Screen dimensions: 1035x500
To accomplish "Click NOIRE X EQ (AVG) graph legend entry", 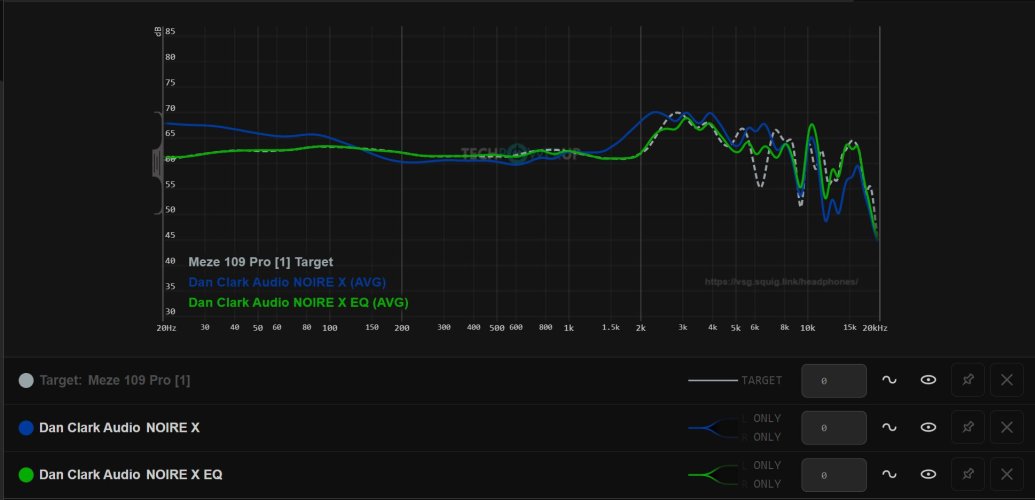I will coord(298,303).
